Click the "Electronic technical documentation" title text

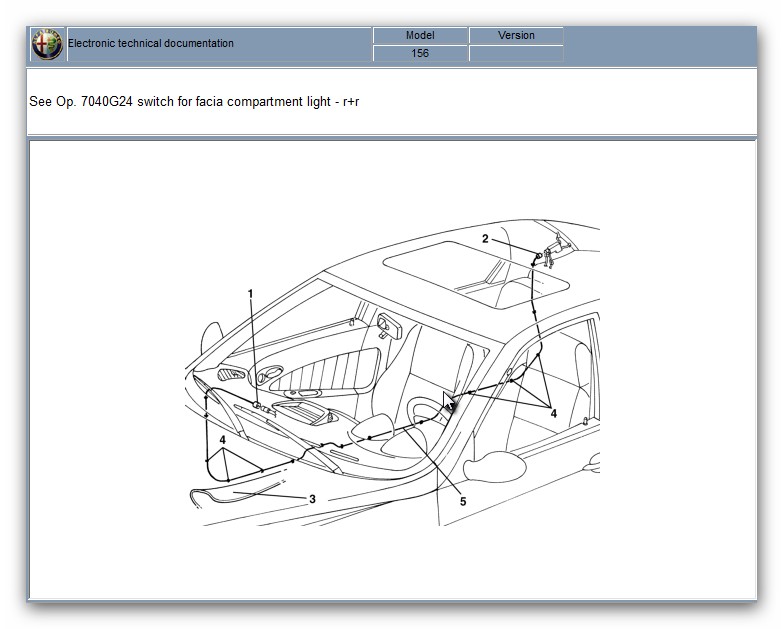click(x=151, y=44)
